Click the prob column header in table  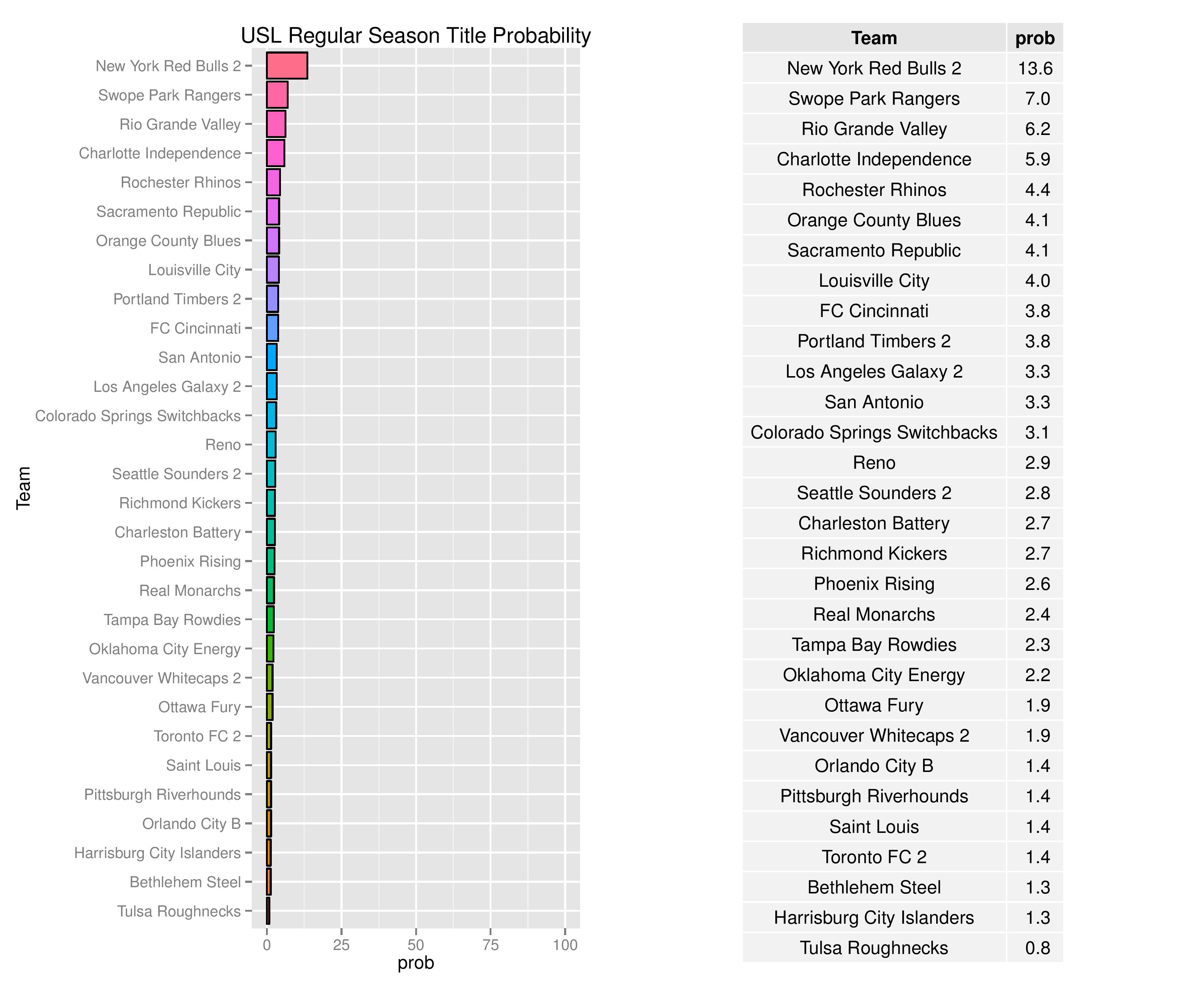(1034, 38)
